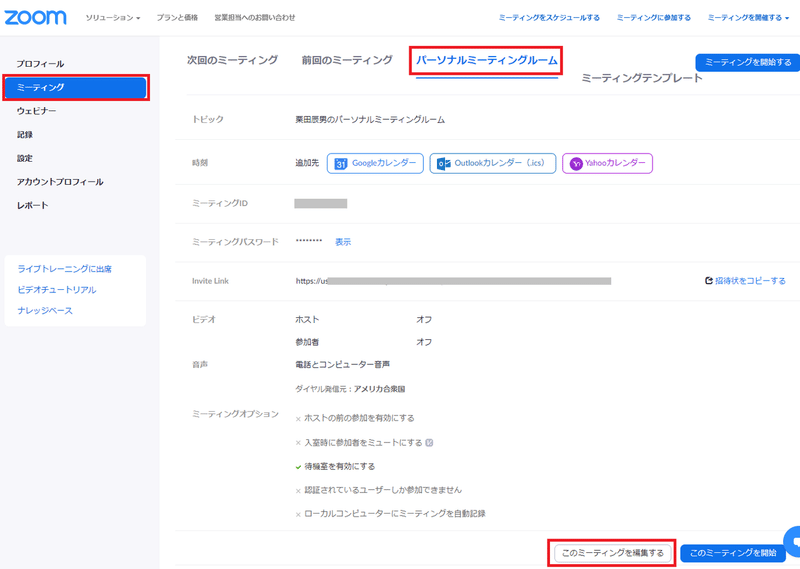Open 記録 in sidebar
The width and height of the screenshot is (800, 569).
click(x=24, y=135)
